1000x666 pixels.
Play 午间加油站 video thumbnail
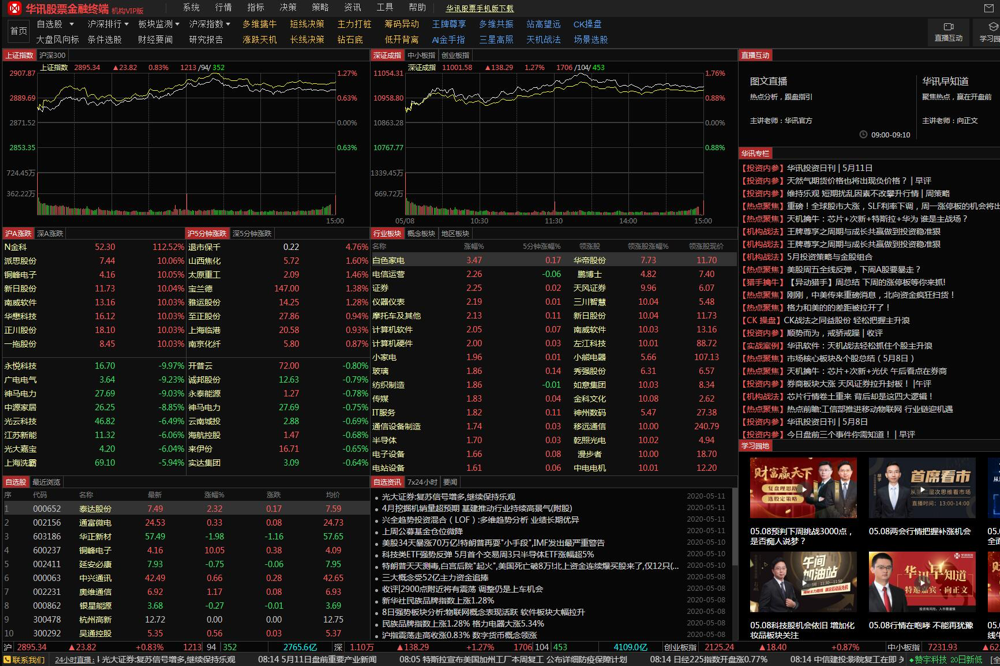point(803,582)
